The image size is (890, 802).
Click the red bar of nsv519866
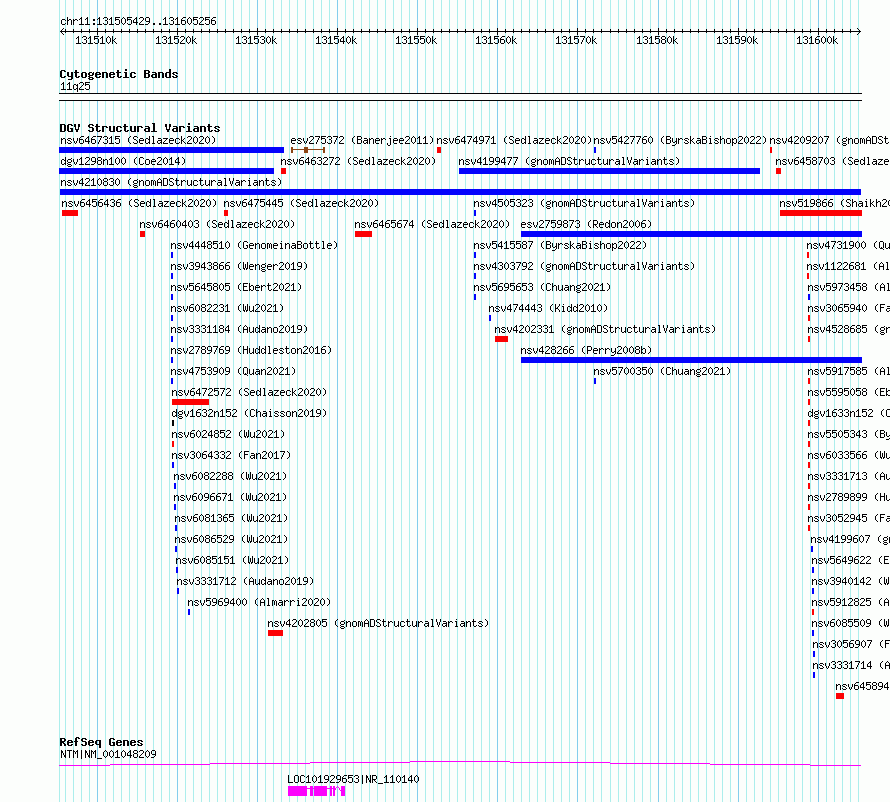(821, 213)
